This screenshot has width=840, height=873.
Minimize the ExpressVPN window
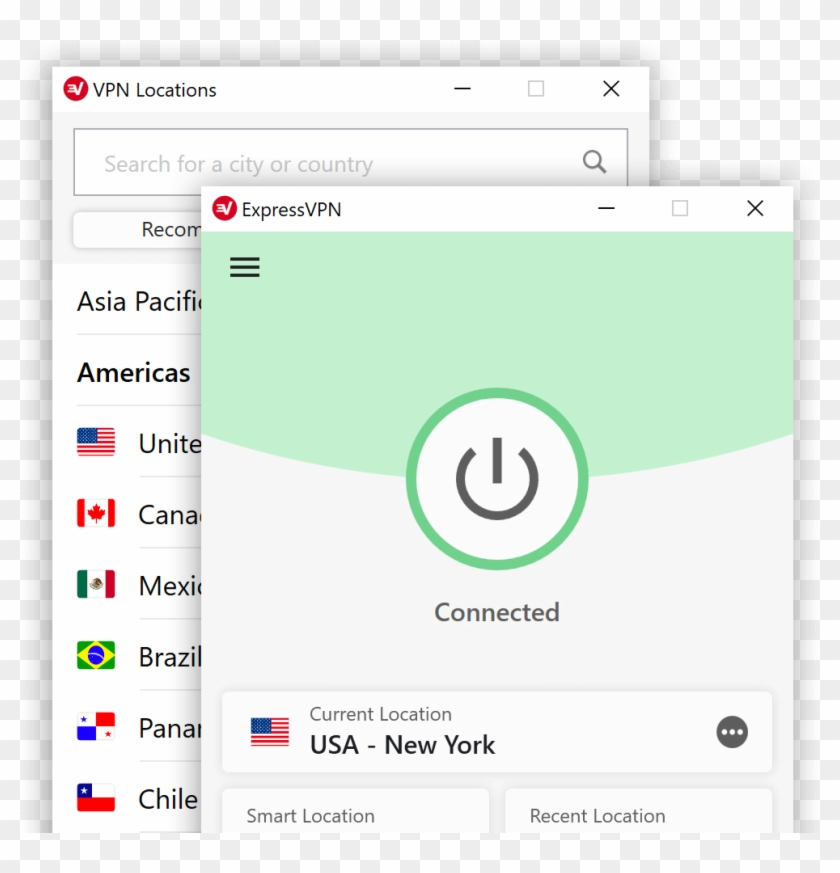(606, 209)
